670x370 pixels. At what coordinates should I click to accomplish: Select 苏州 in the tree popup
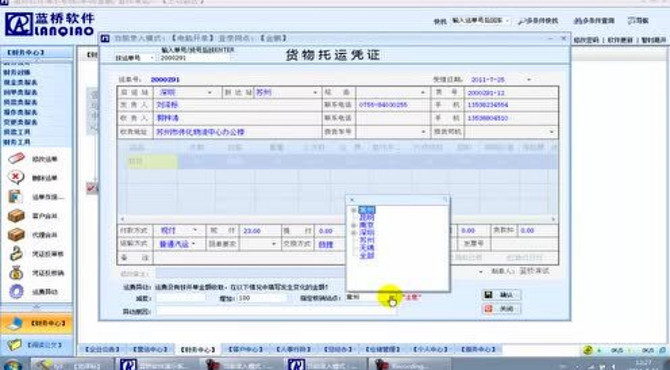[367, 241]
